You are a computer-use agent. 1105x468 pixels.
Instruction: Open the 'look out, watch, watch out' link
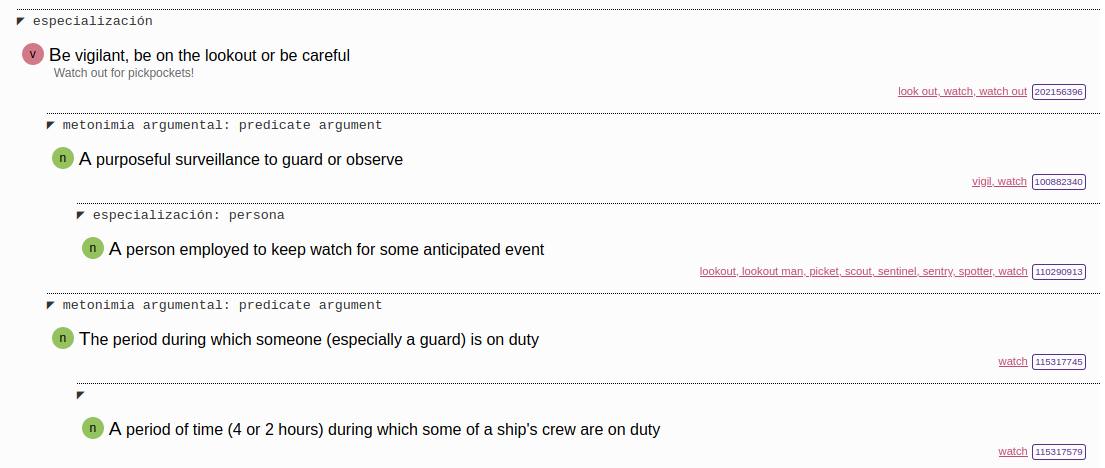click(962, 91)
